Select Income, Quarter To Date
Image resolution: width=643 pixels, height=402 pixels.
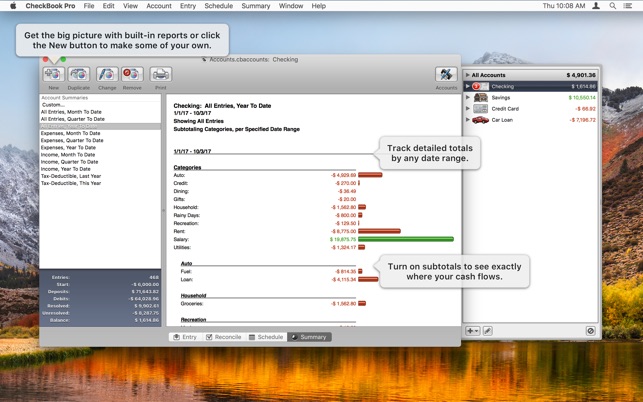pyautogui.click(x=100, y=162)
